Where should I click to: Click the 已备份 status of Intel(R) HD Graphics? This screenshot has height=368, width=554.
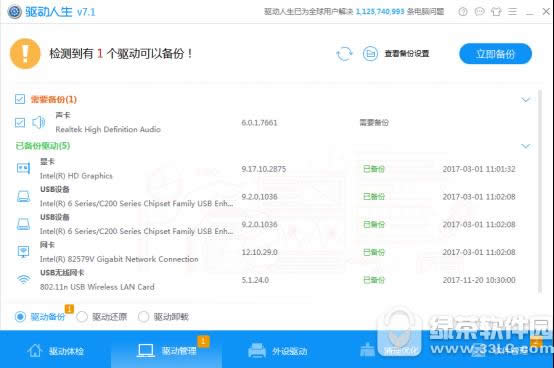[374, 169]
